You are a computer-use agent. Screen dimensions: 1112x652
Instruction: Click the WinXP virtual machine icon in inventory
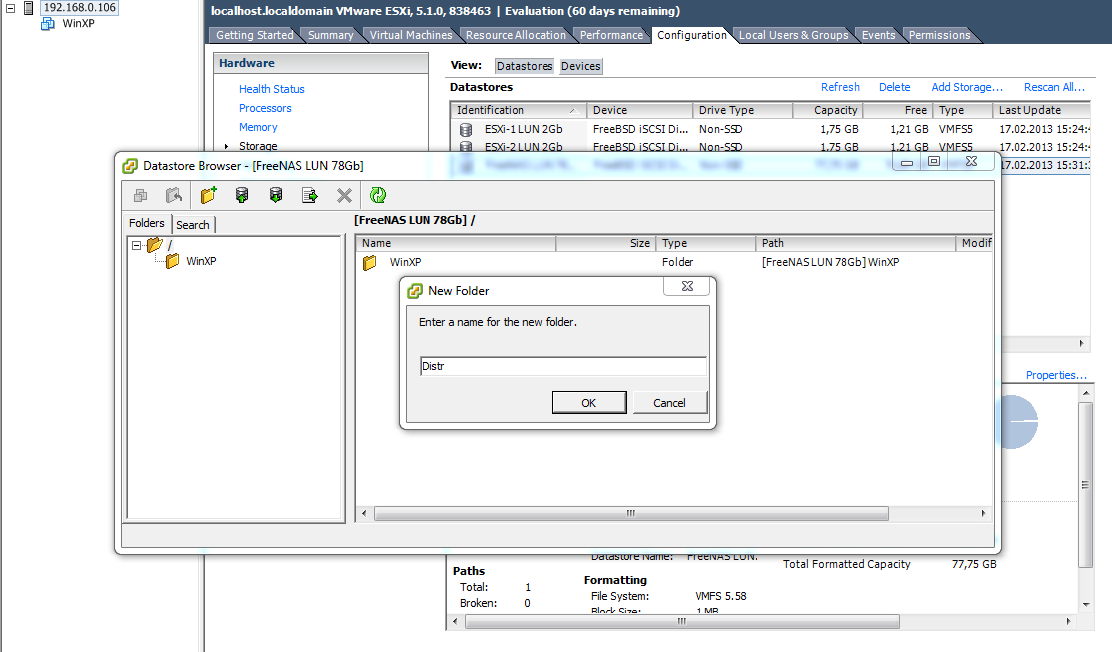coord(48,23)
